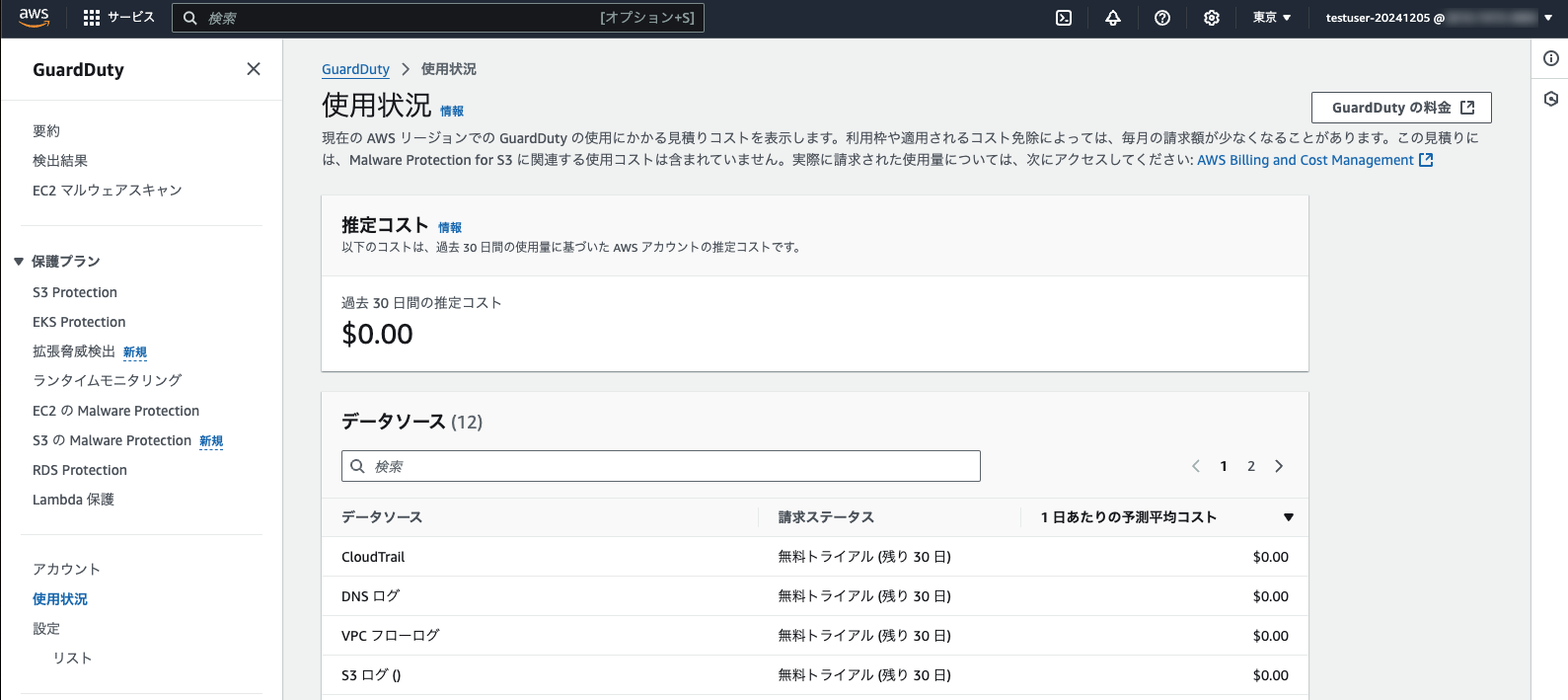Go to next page of data sources

pyautogui.click(x=1279, y=466)
